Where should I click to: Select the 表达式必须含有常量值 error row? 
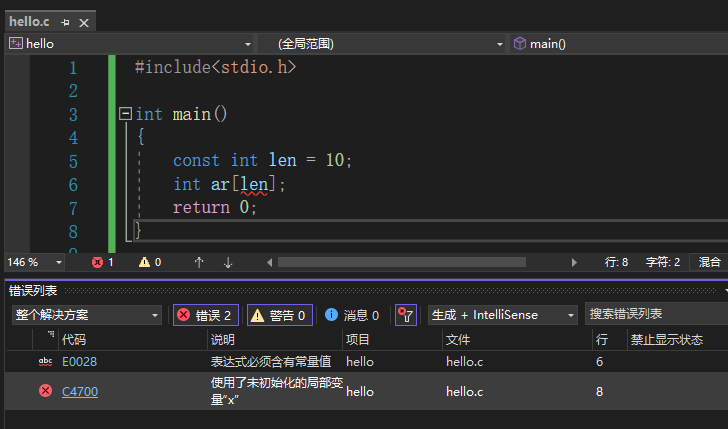pos(367,361)
